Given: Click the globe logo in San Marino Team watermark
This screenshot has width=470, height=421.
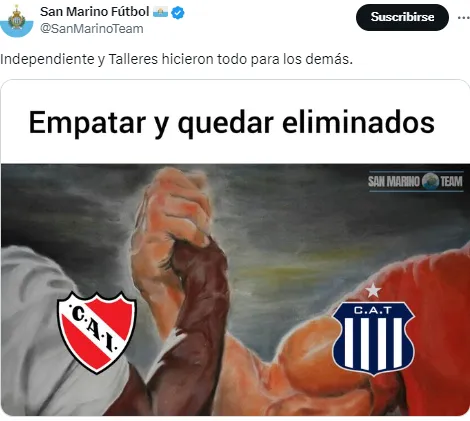Looking at the screenshot, I should [x=430, y=181].
